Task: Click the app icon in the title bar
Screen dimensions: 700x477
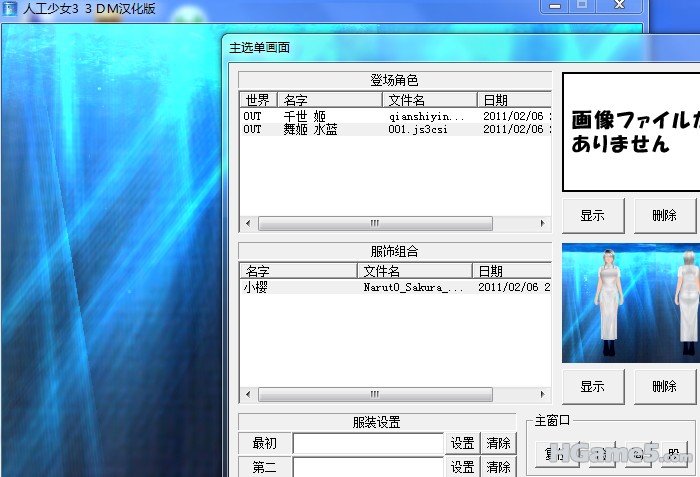Action: (x=10, y=9)
